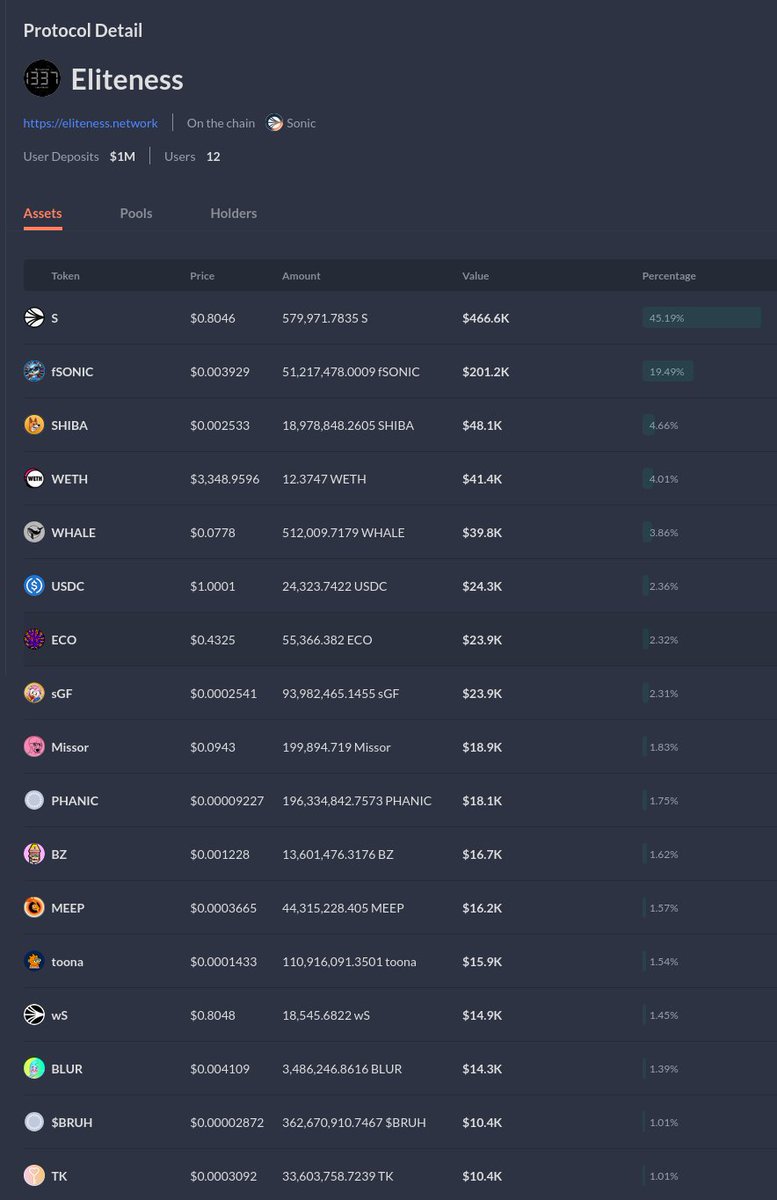777x1200 pixels.
Task: Click the Value column header
Action: (476, 276)
